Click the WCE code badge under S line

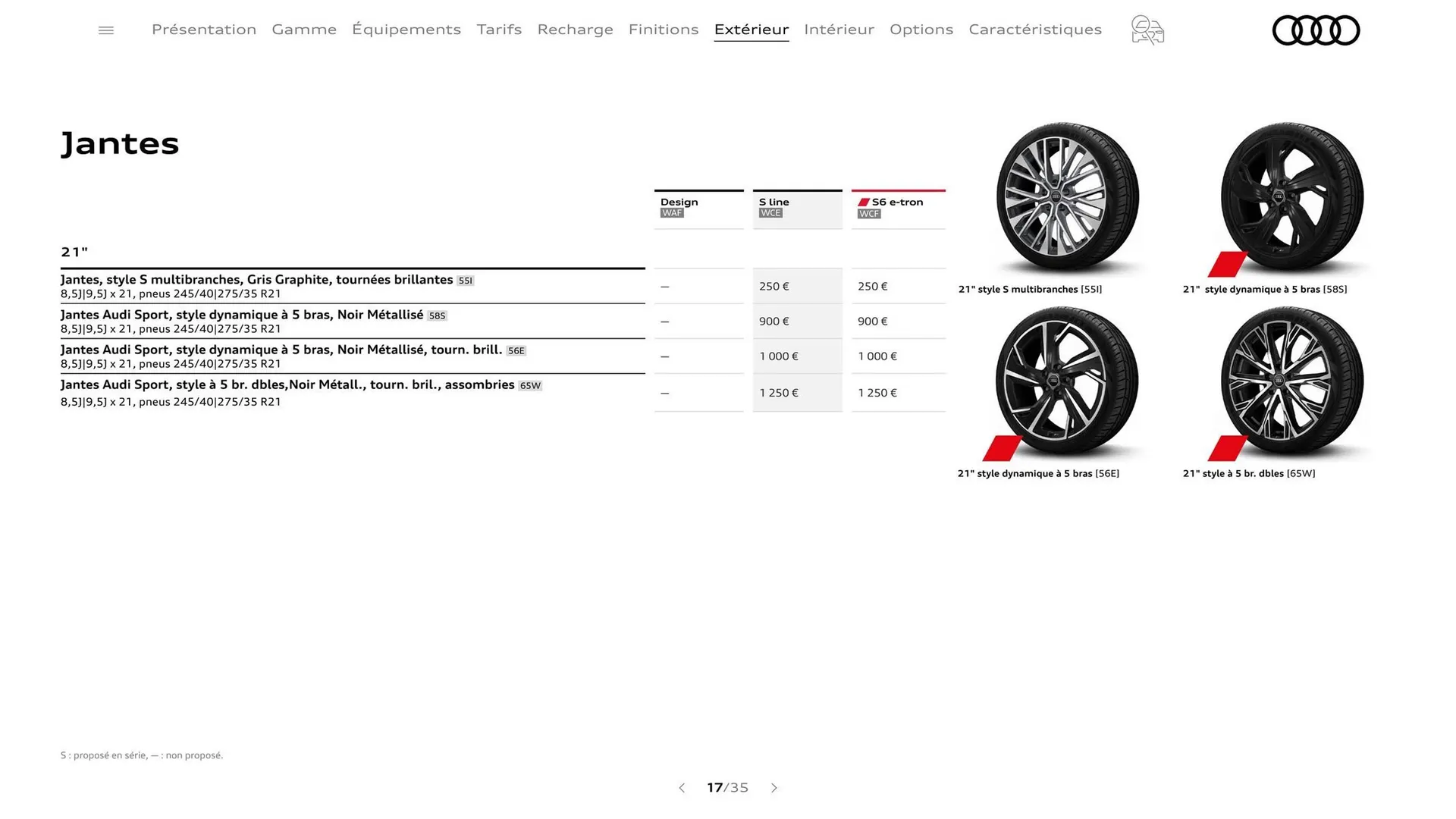(x=770, y=213)
